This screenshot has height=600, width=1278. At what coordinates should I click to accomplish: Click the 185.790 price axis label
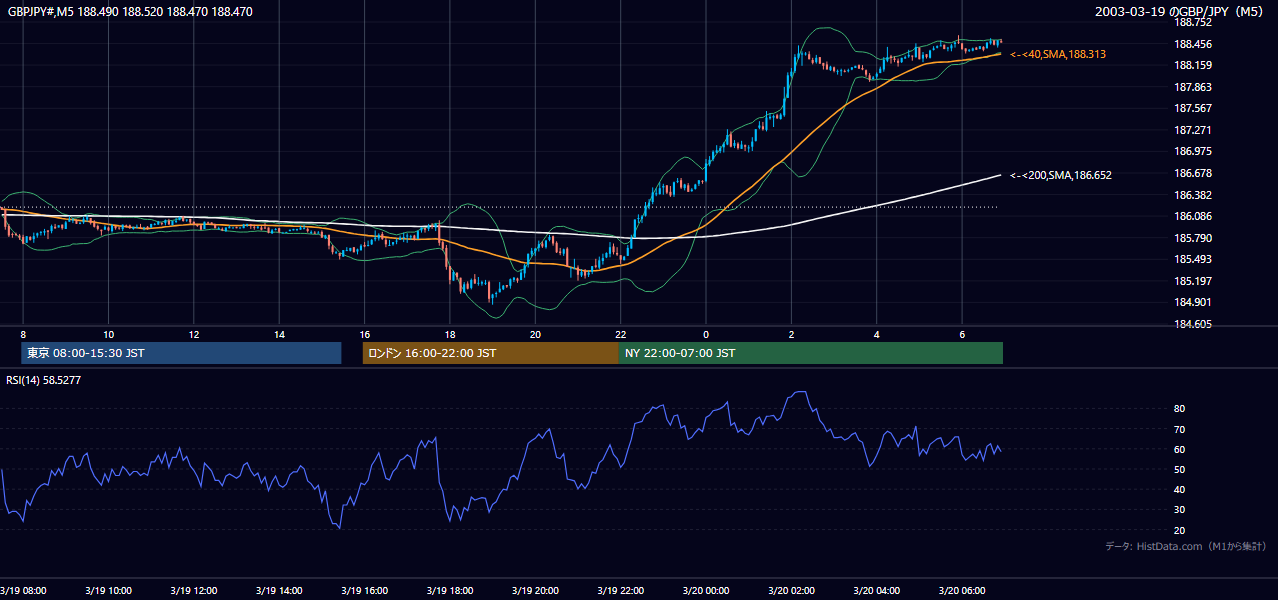point(1193,238)
